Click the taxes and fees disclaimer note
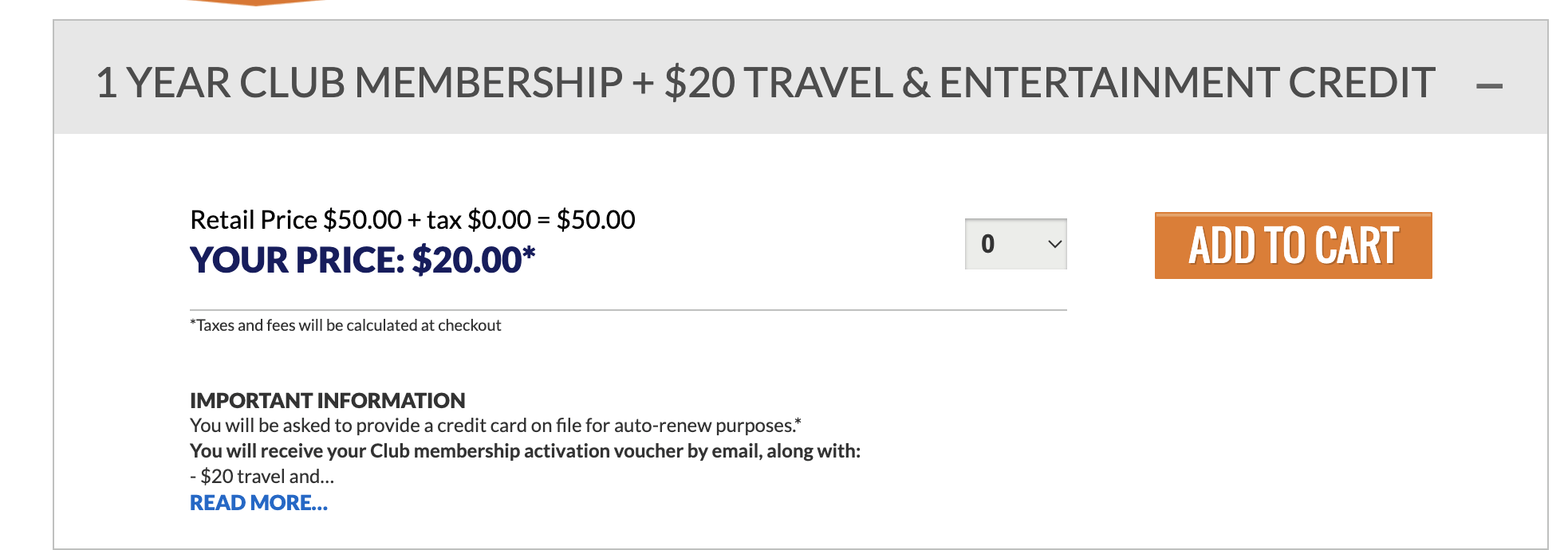This screenshot has width=1568, height=550. [345, 325]
